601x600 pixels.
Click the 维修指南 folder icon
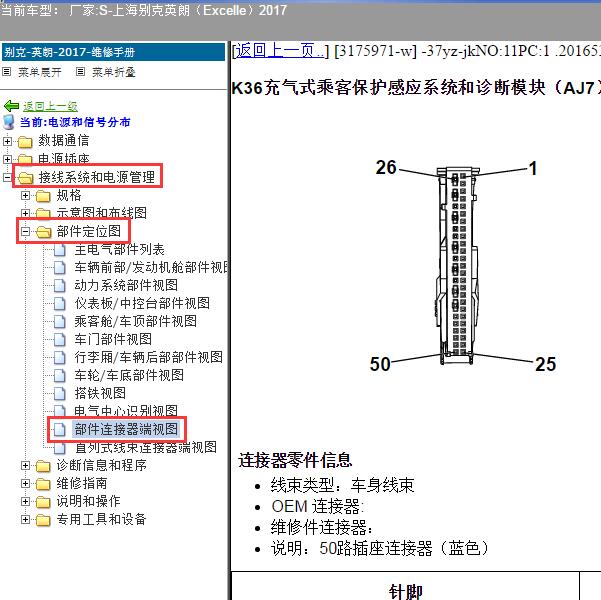pyautogui.click(x=43, y=484)
